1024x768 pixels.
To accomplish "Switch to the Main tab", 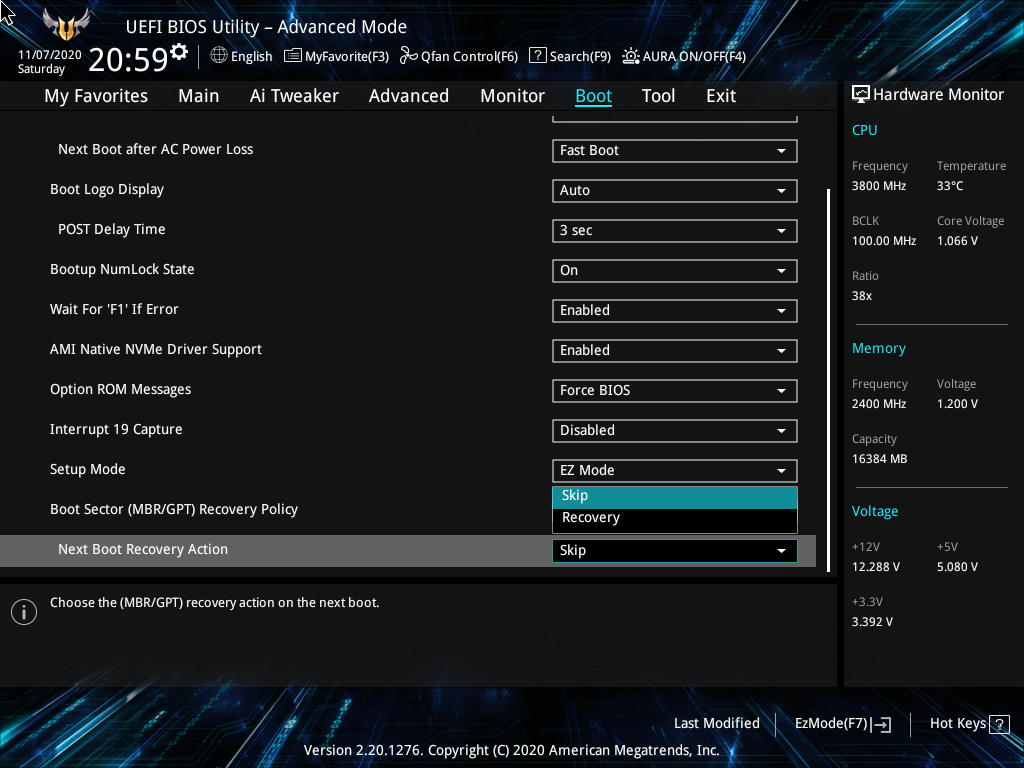I will tap(199, 96).
